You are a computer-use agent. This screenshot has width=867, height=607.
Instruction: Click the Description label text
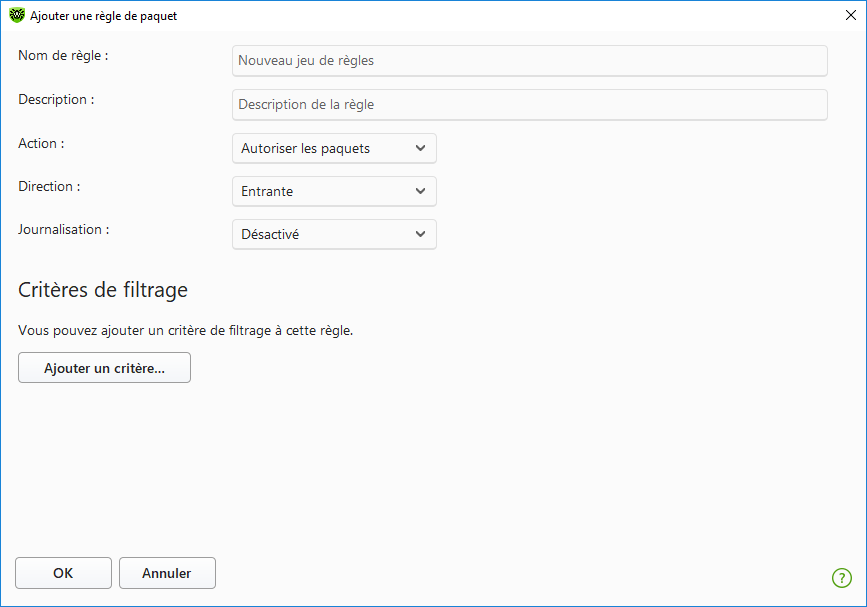coord(56,100)
